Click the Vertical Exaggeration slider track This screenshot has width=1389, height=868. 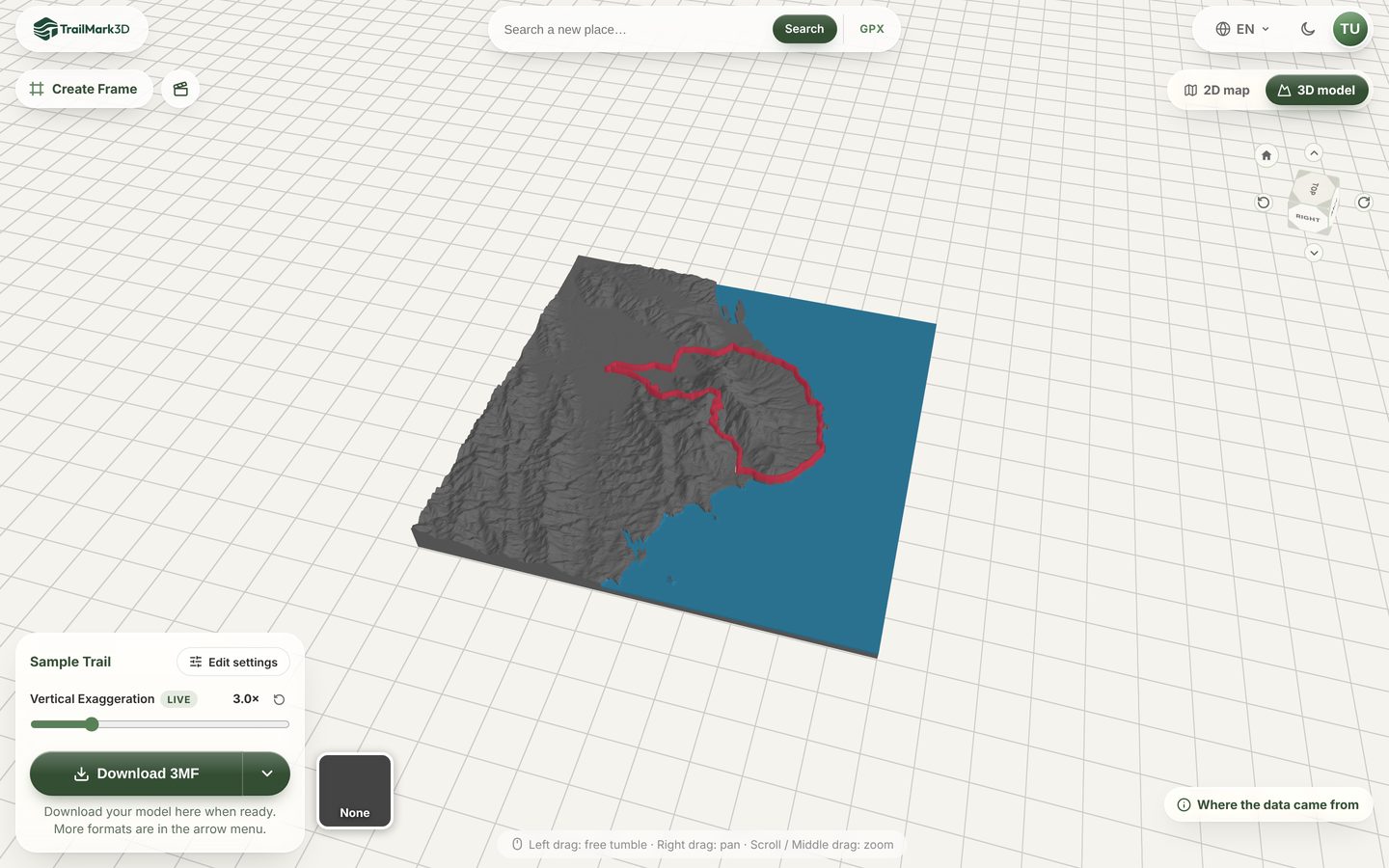(x=160, y=724)
